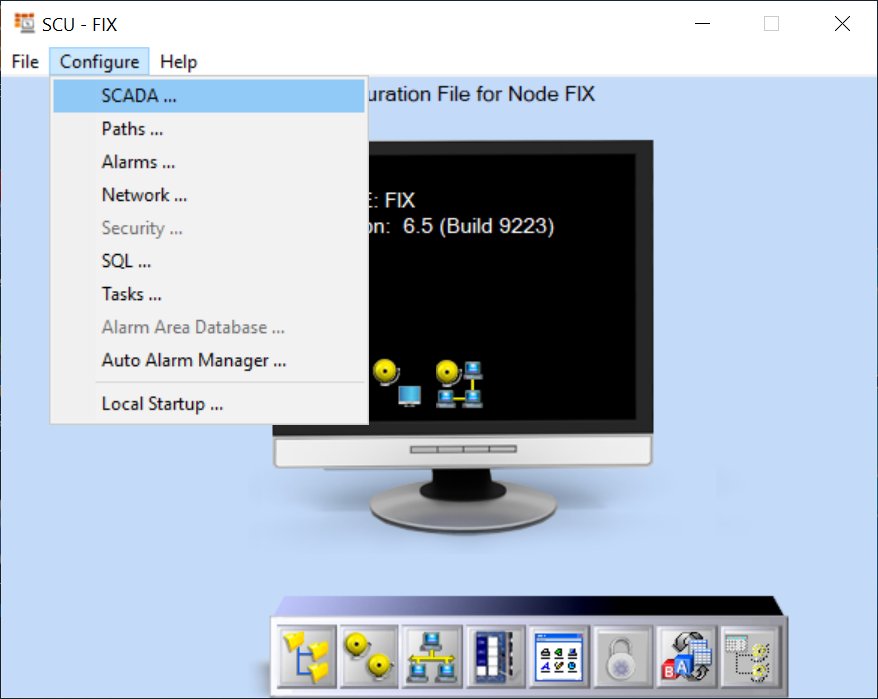Viewport: 878px width, 699px height.
Task: Select SQL... from the Configure menu
Action: (209, 261)
